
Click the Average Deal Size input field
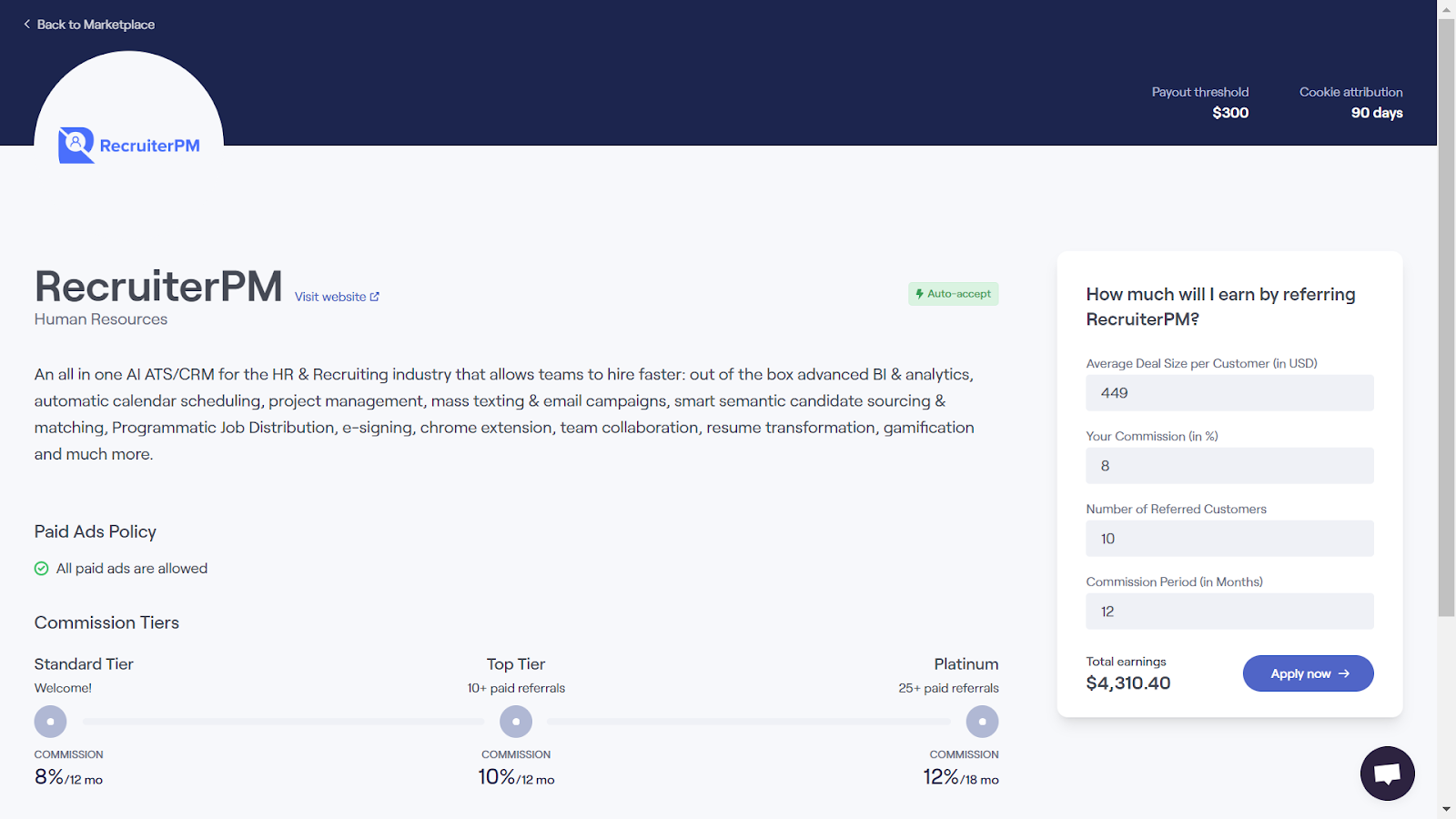(1228, 392)
